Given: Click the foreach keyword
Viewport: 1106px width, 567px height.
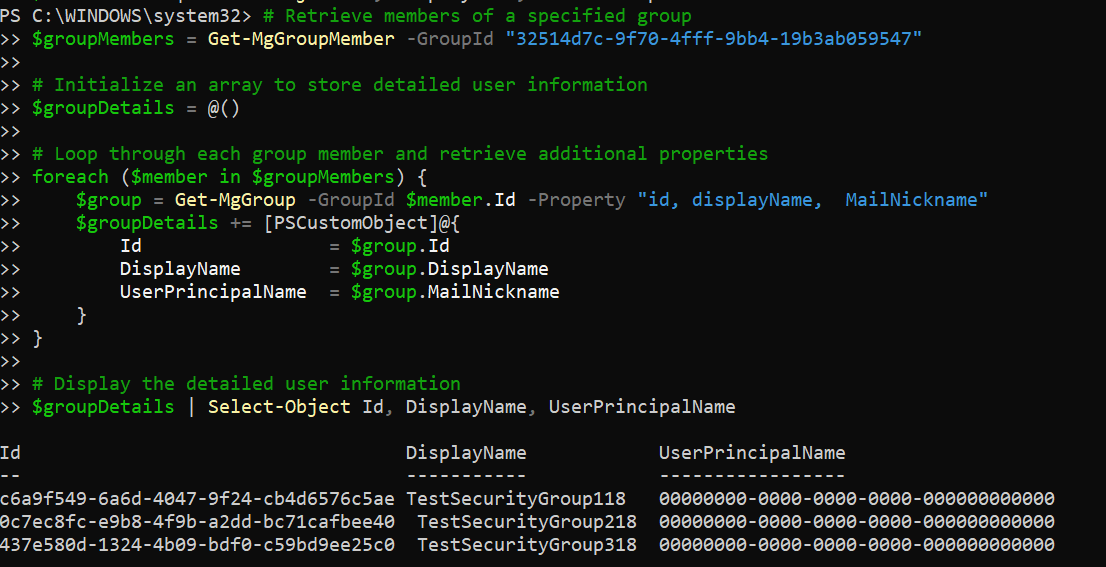Looking at the screenshot, I should [70, 177].
